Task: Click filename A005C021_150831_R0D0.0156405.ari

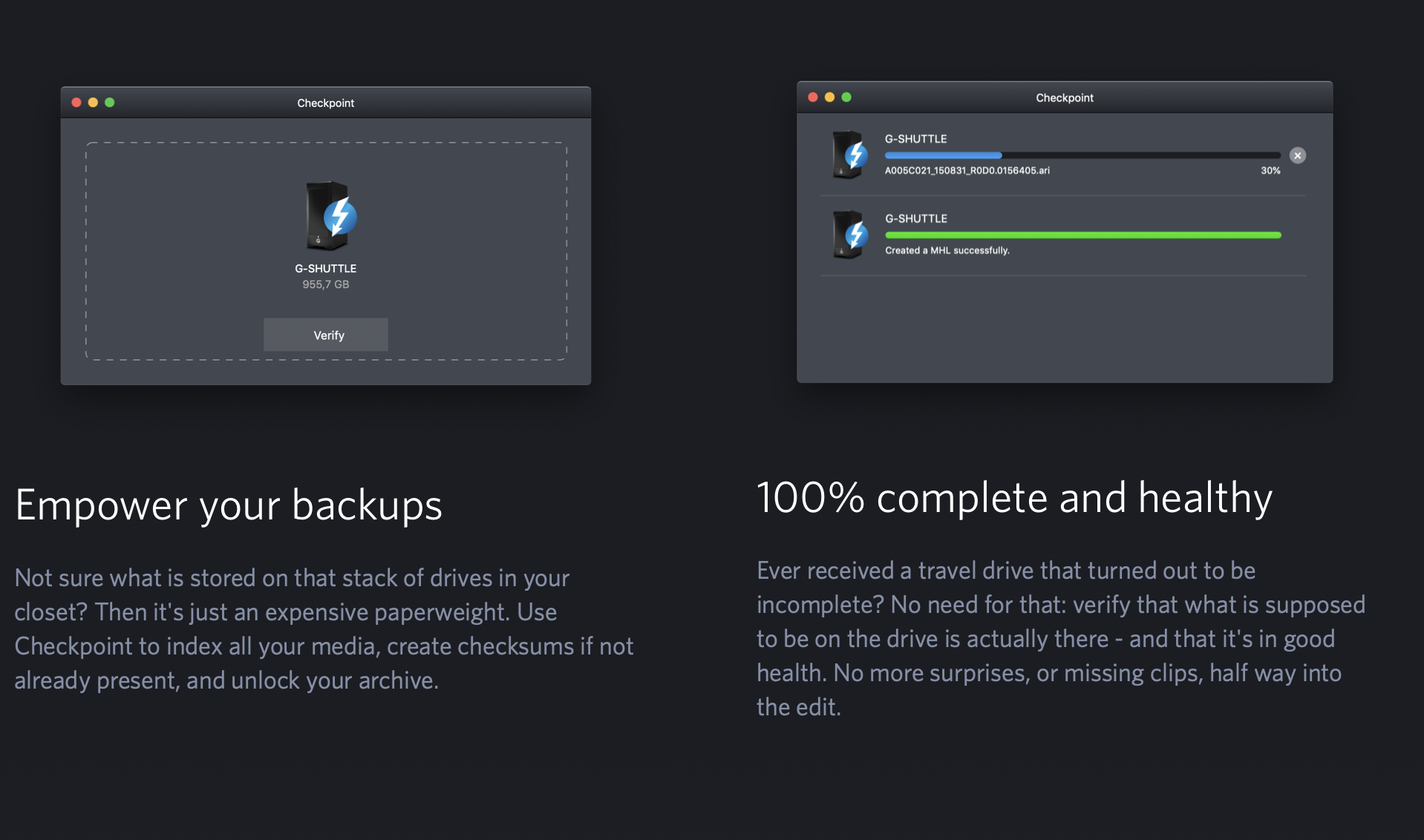Action: click(x=967, y=170)
